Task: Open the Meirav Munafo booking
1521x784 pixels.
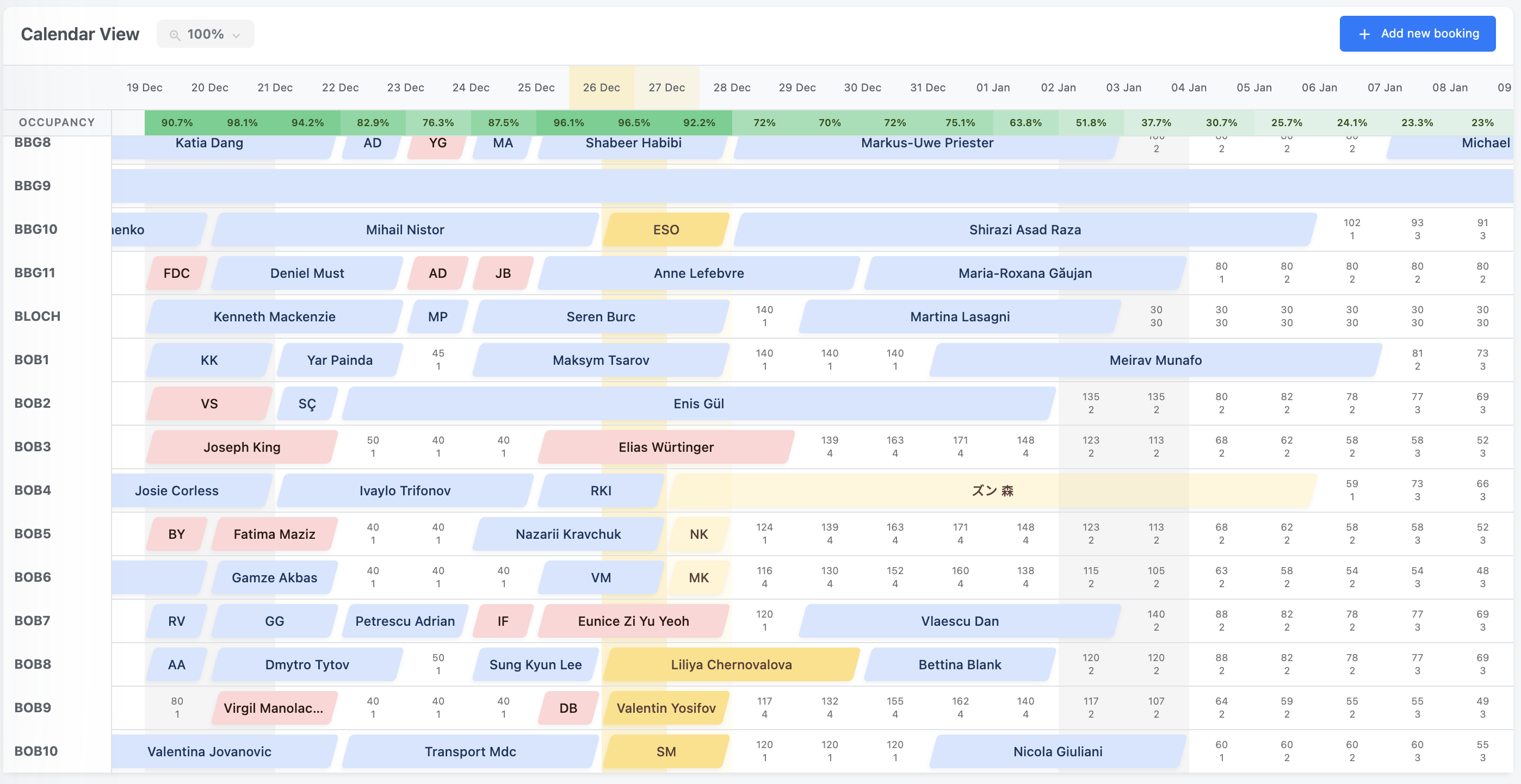Action: (x=1155, y=360)
